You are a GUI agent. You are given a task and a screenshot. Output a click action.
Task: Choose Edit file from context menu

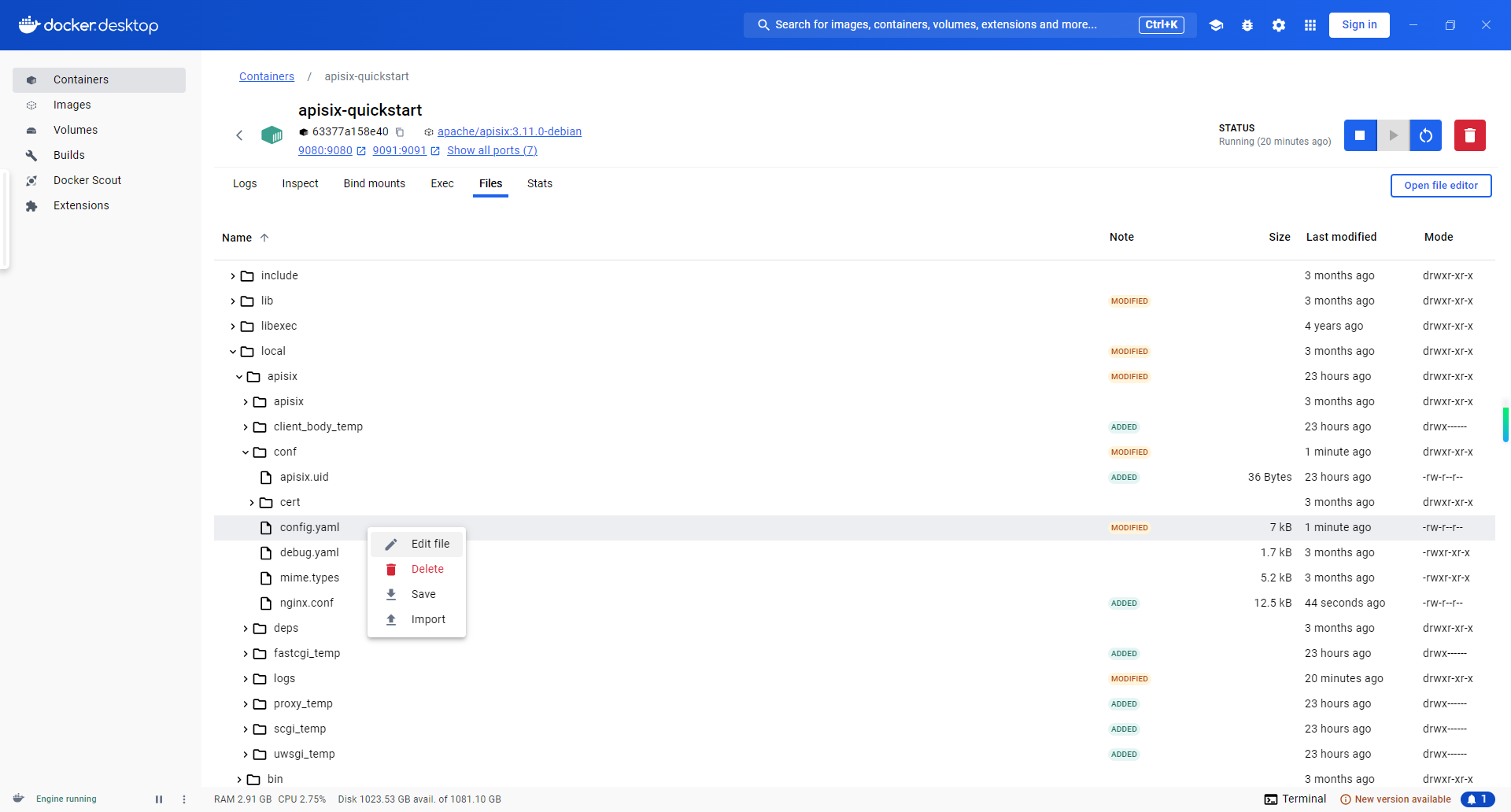416,544
